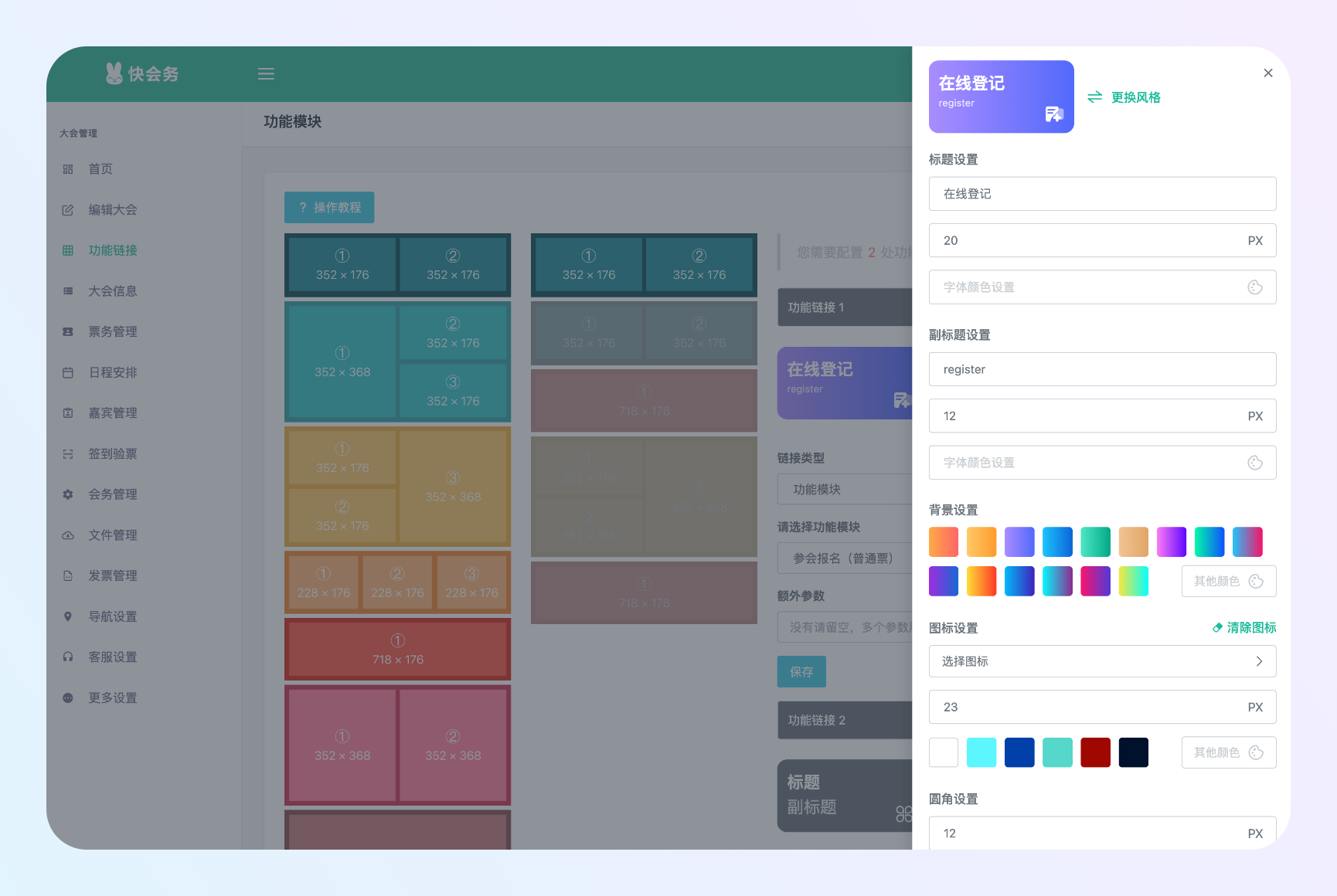1337x896 pixels.
Task: Open the 参会报名（普通票） module dropdown
Action: point(845,558)
